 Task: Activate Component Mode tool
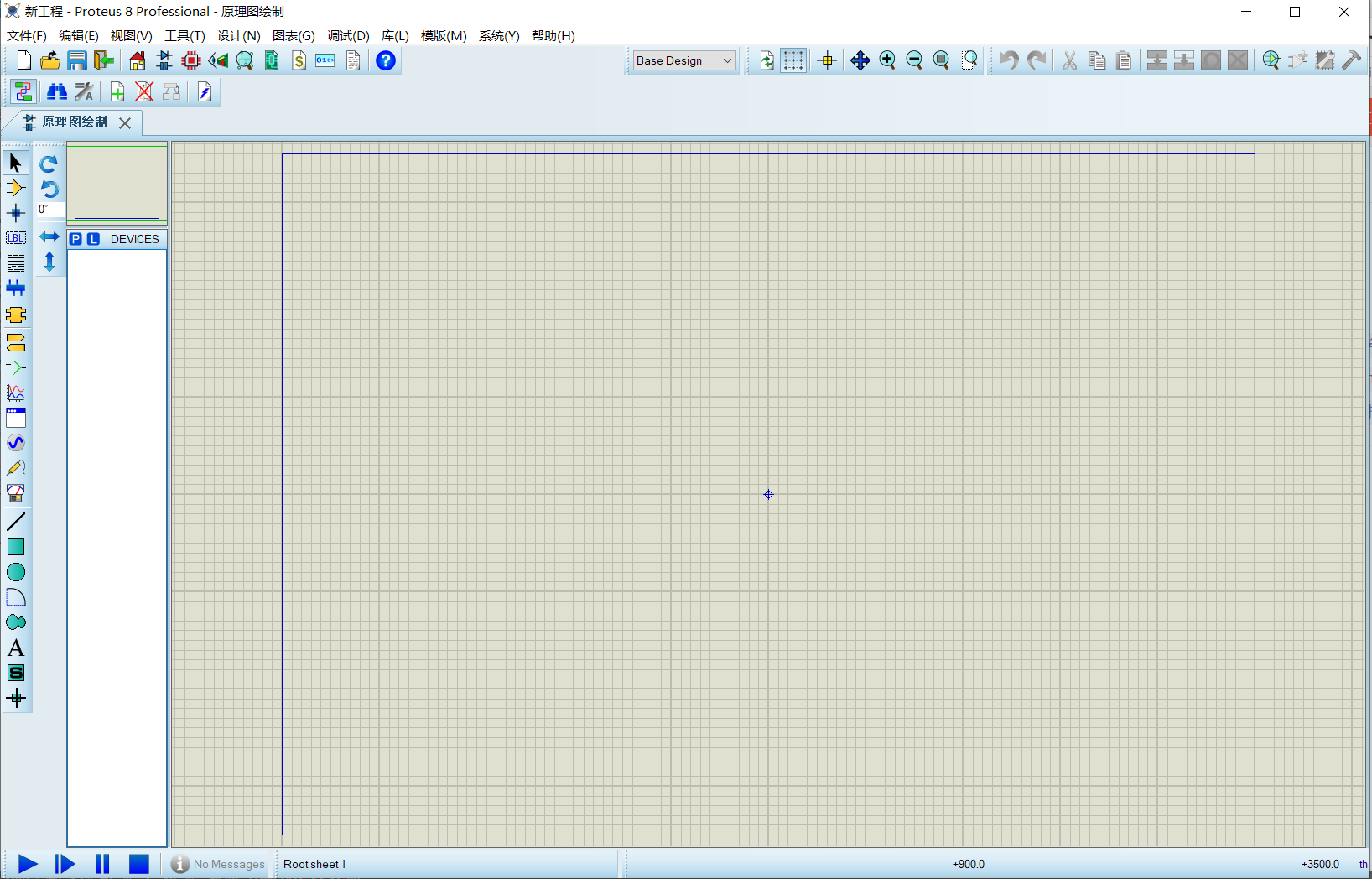(x=16, y=188)
